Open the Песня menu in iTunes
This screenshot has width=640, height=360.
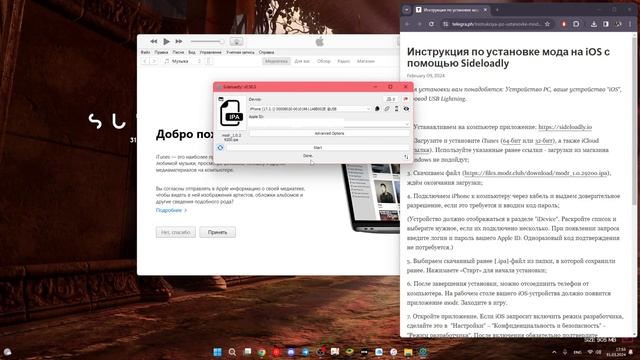click(178, 52)
